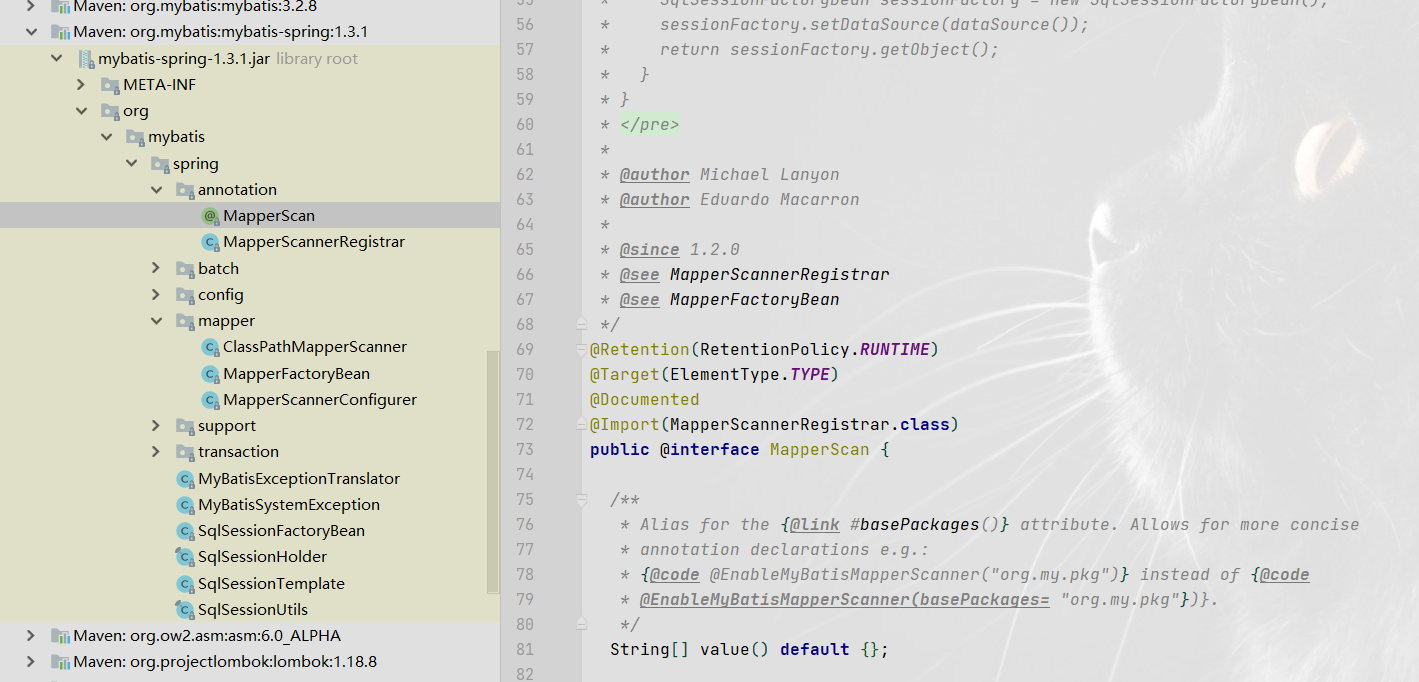This screenshot has width=1419, height=682.
Task: Click the @see MapperScannerRegistrar reference
Action: (x=779, y=275)
